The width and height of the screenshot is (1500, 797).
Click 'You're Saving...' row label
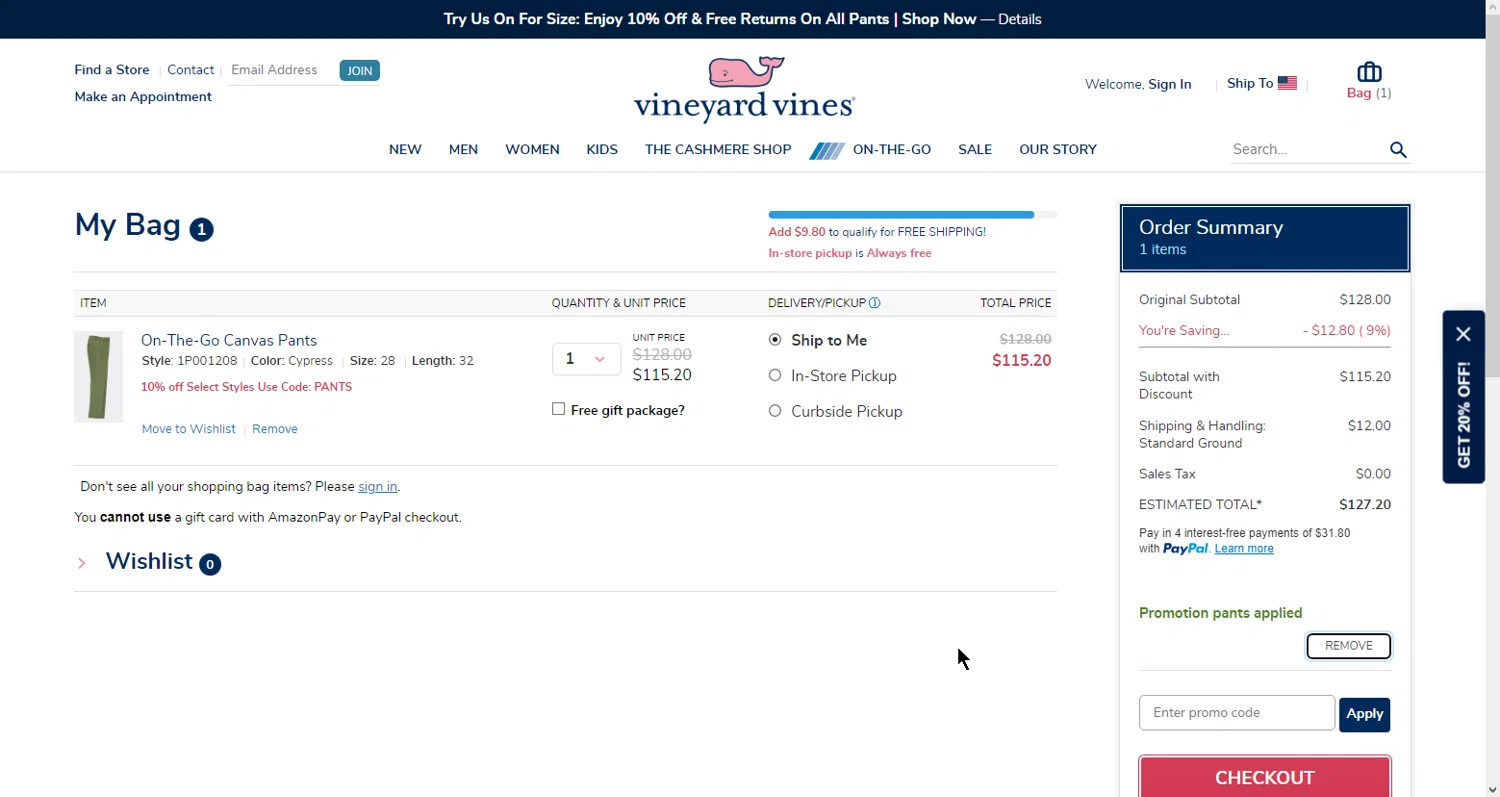click(1184, 331)
